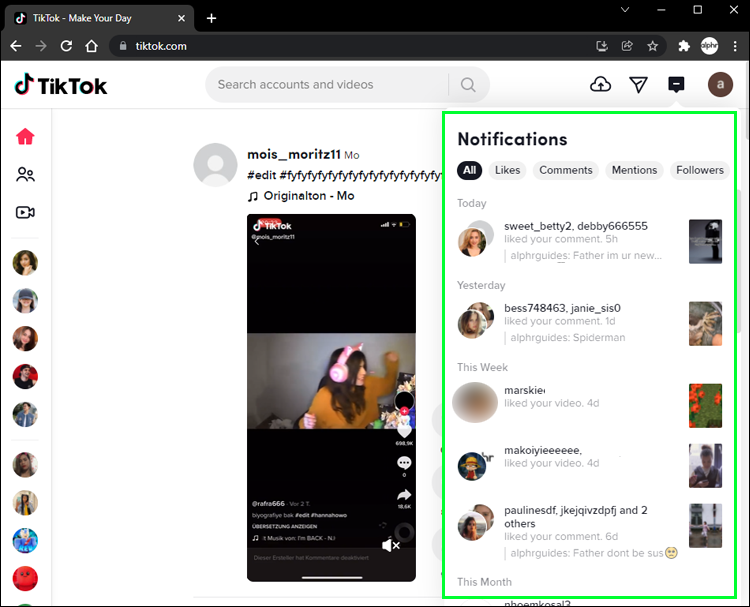The width and height of the screenshot is (750, 607).
Task: Open the sweet_betty2, debby666555 notification
Action: 589,241
